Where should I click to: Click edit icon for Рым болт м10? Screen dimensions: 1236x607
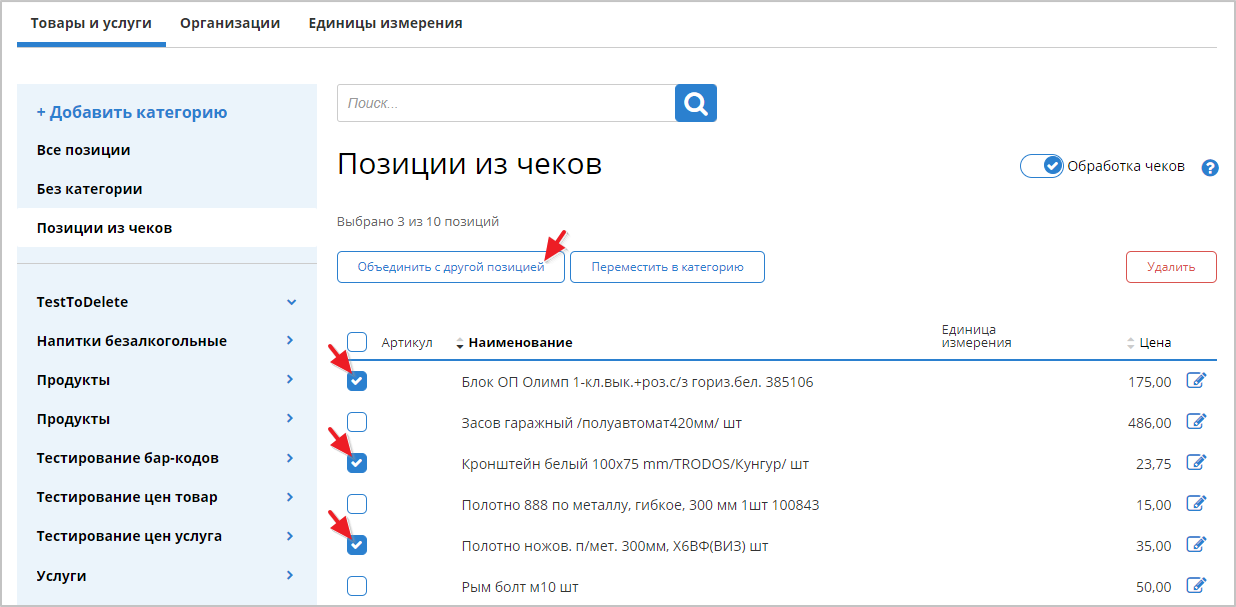click(1196, 586)
